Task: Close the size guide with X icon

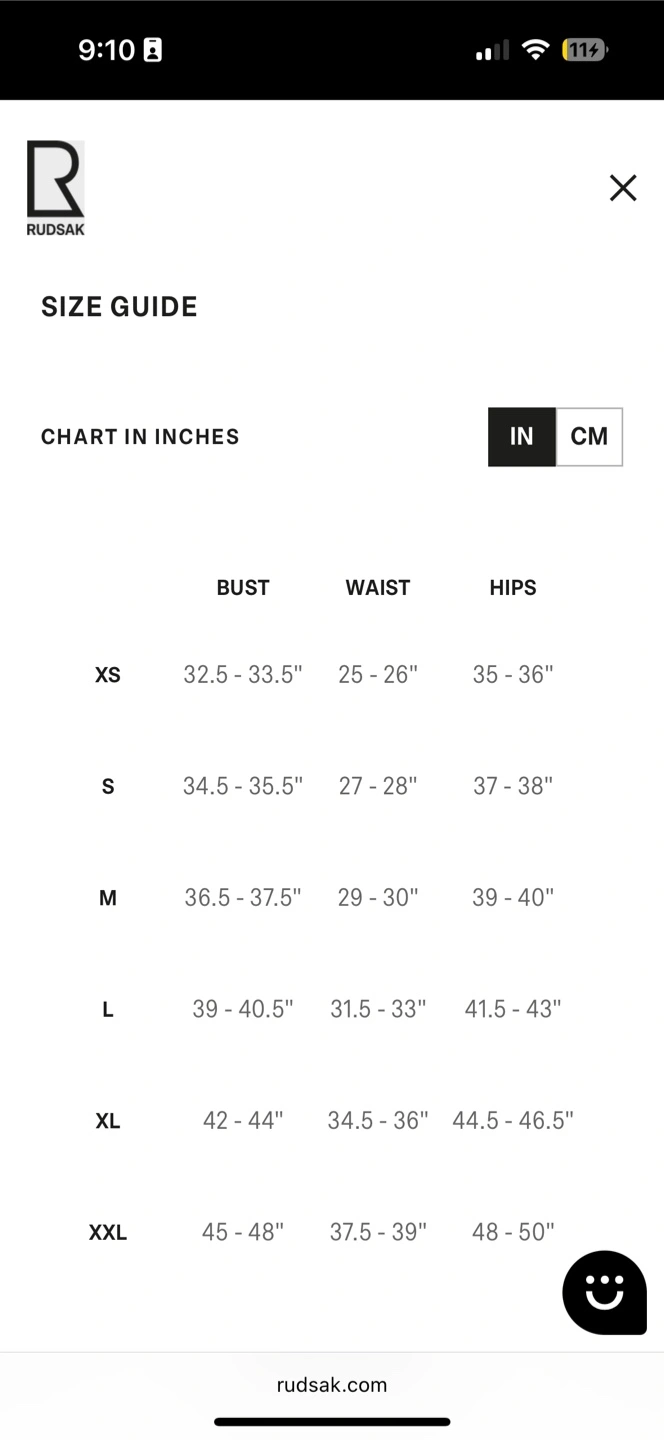Action: pos(623,188)
